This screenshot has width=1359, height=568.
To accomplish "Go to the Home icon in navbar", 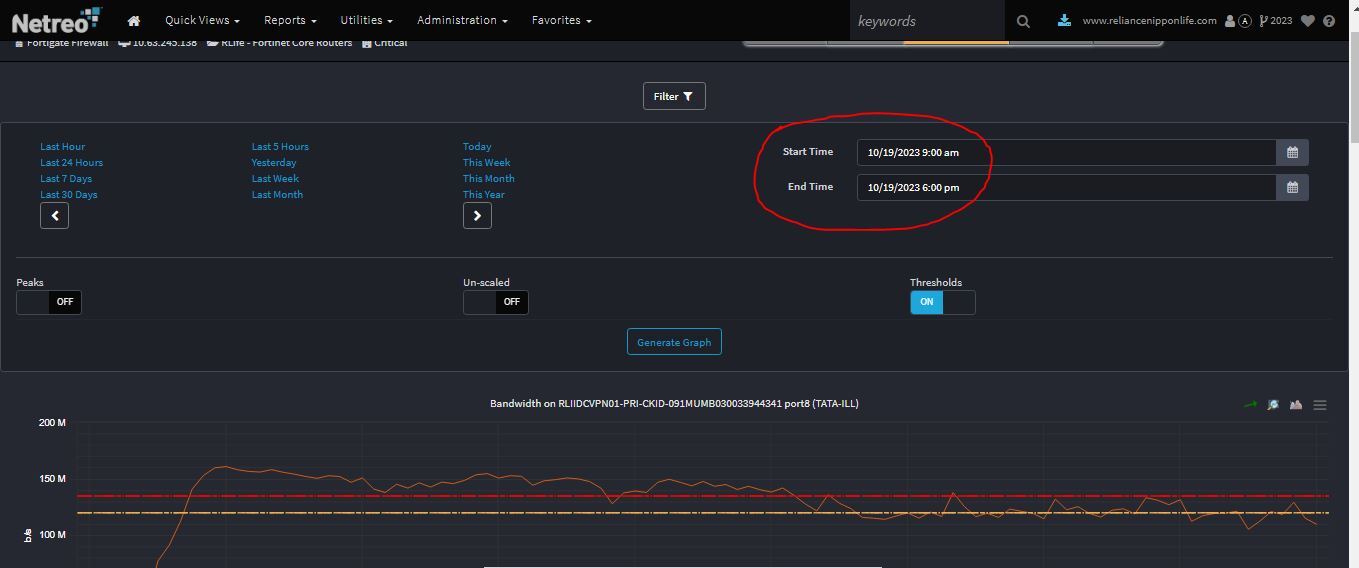I will click(x=133, y=20).
